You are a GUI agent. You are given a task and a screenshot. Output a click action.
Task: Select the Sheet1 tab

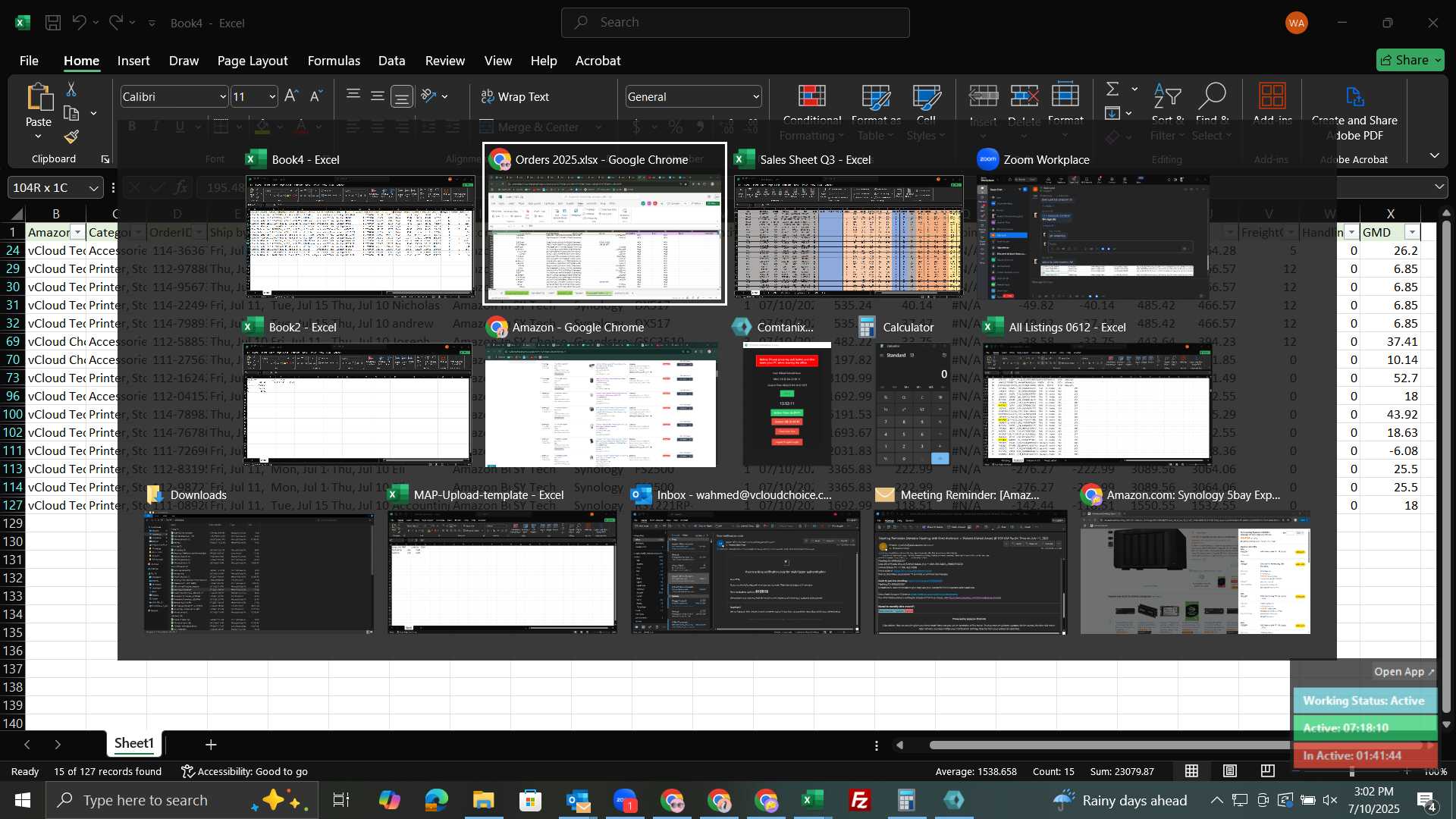pyautogui.click(x=133, y=743)
